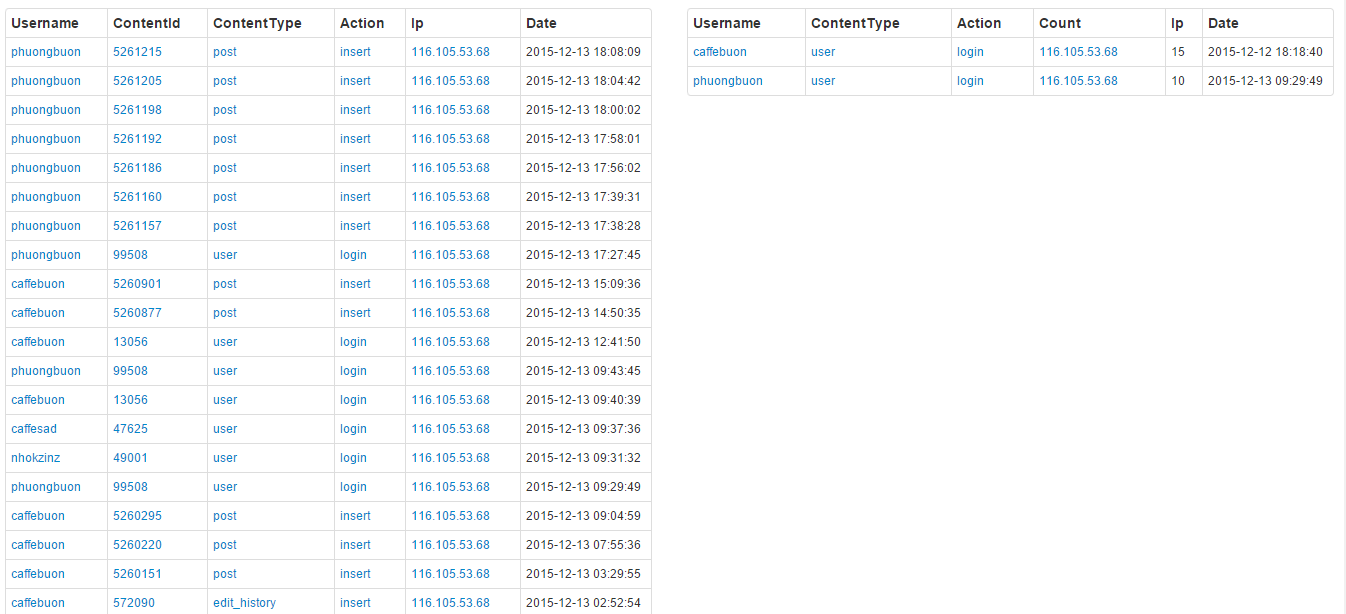The image size is (1346, 614).
Task: Select the date 2015-12-13 09:43:45
Action: pos(583,371)
